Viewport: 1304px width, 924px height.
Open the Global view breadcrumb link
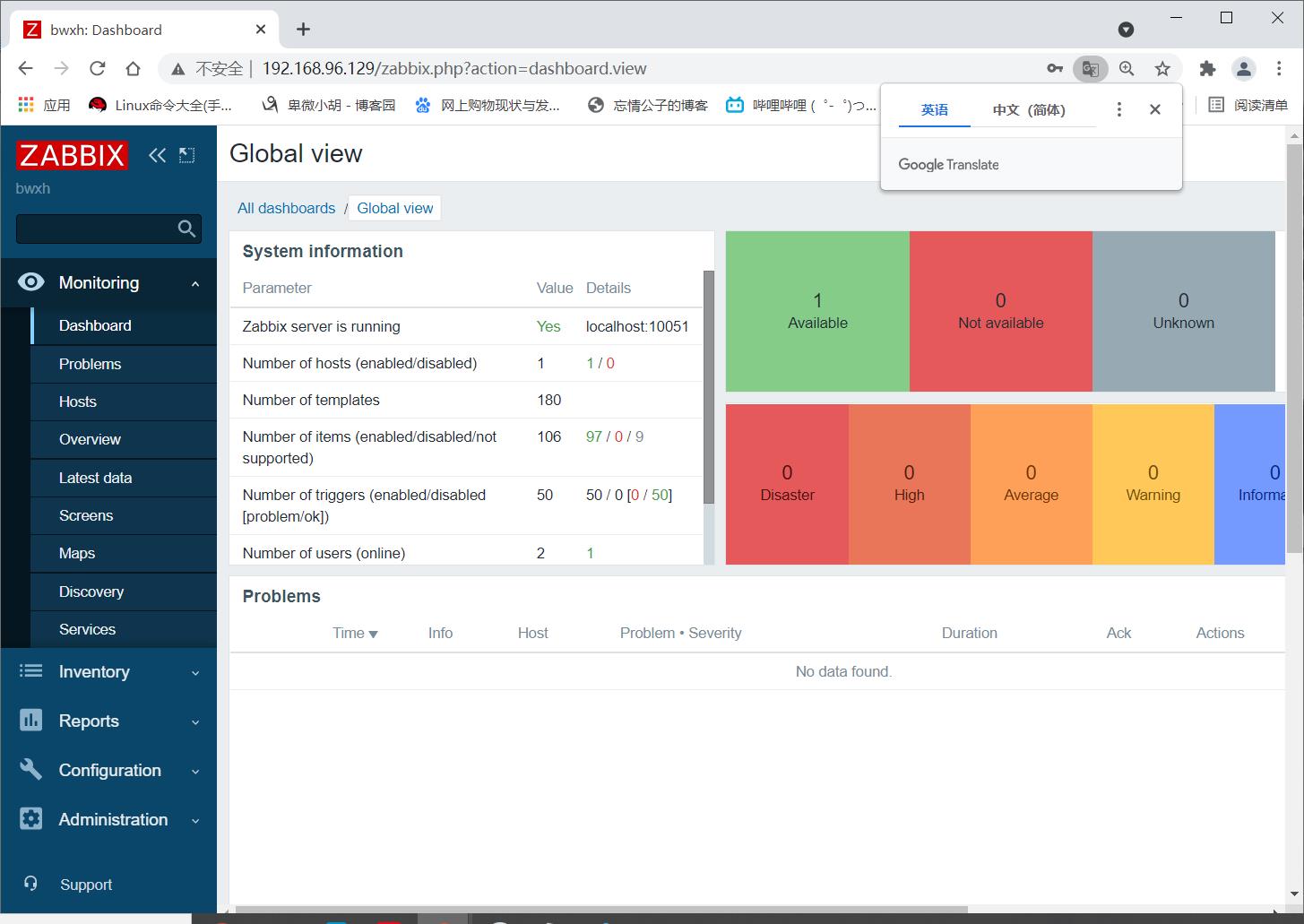click(394, 208)
